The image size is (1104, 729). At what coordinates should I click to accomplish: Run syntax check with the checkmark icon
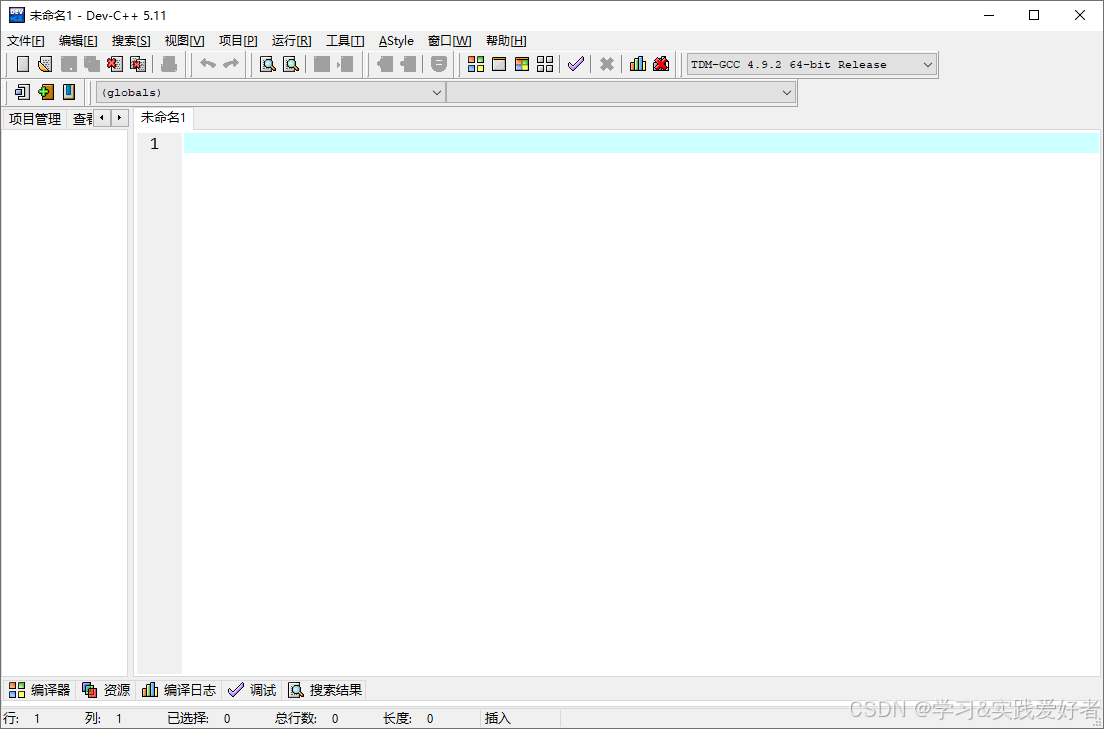(576, 64)
